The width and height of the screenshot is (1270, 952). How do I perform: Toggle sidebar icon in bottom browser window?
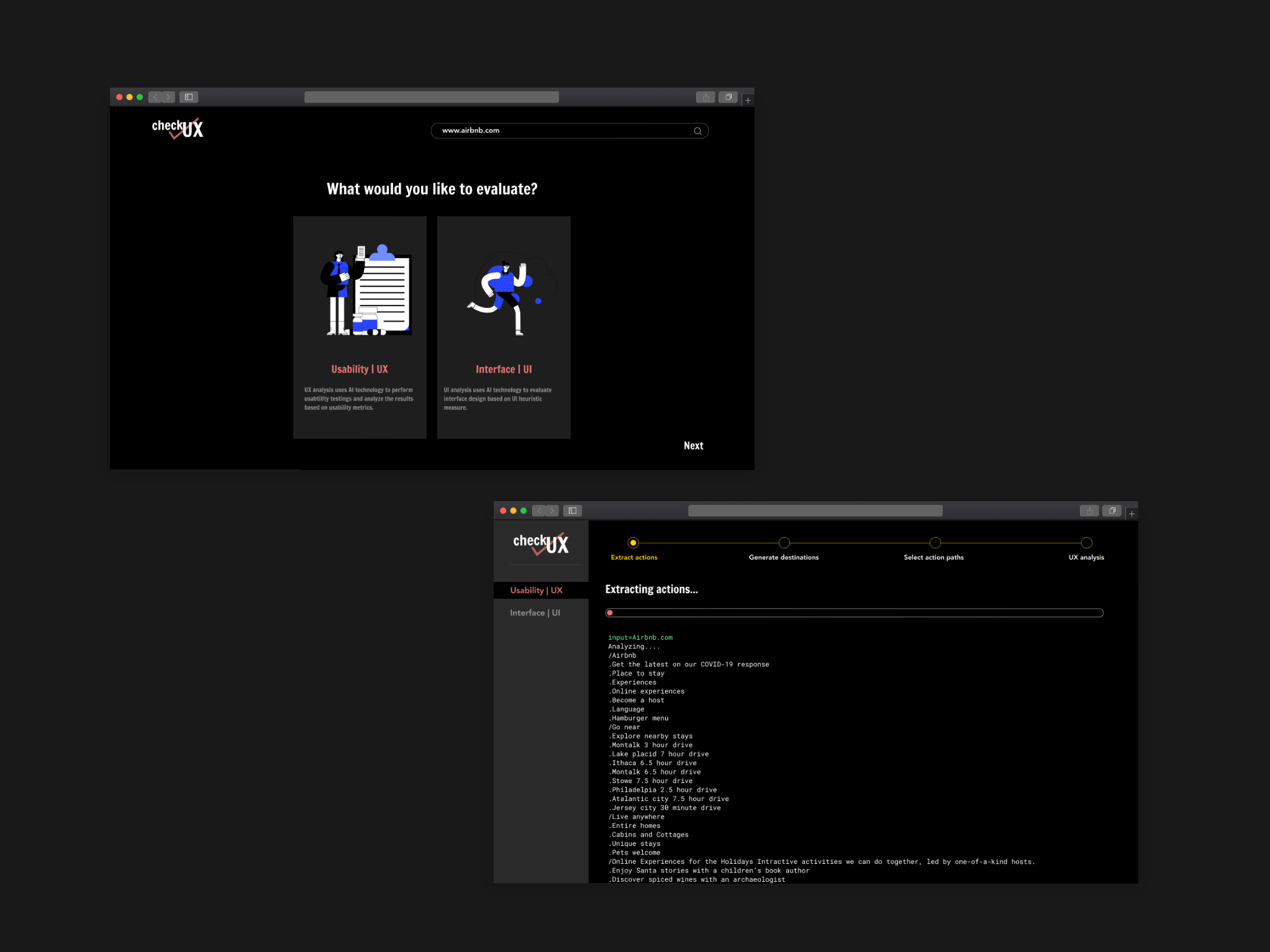click(x=573, y=510)
